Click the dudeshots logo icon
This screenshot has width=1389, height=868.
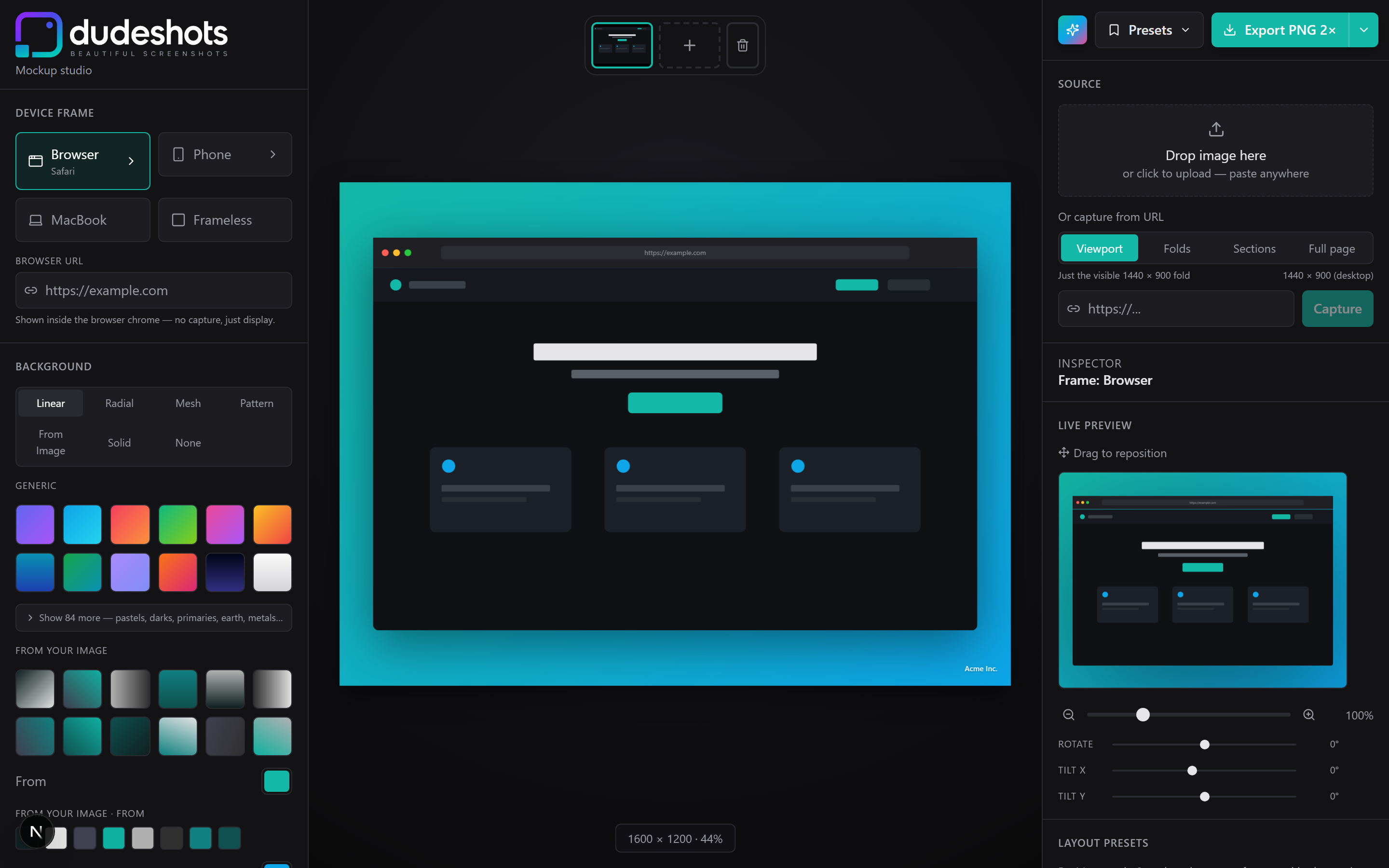pyautogui.click(x=39, y=34)
